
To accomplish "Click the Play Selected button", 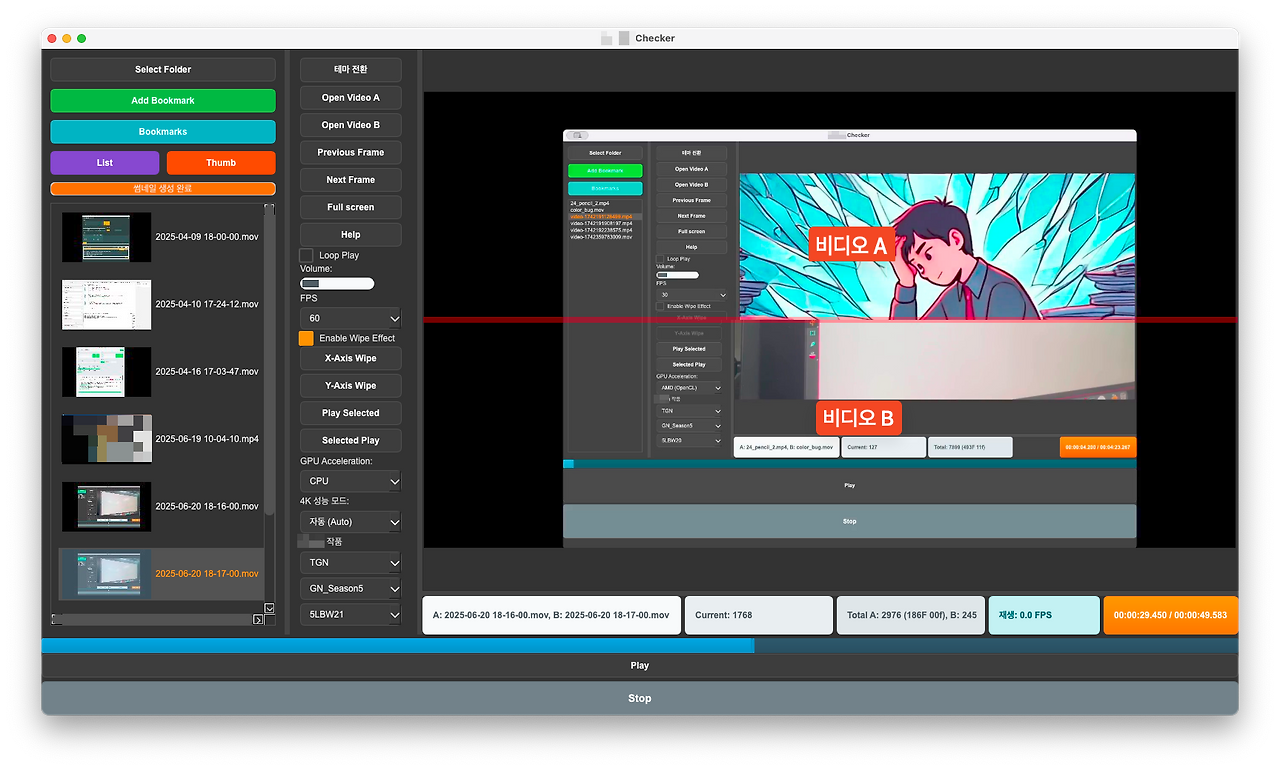I will (x=351, y=413).
